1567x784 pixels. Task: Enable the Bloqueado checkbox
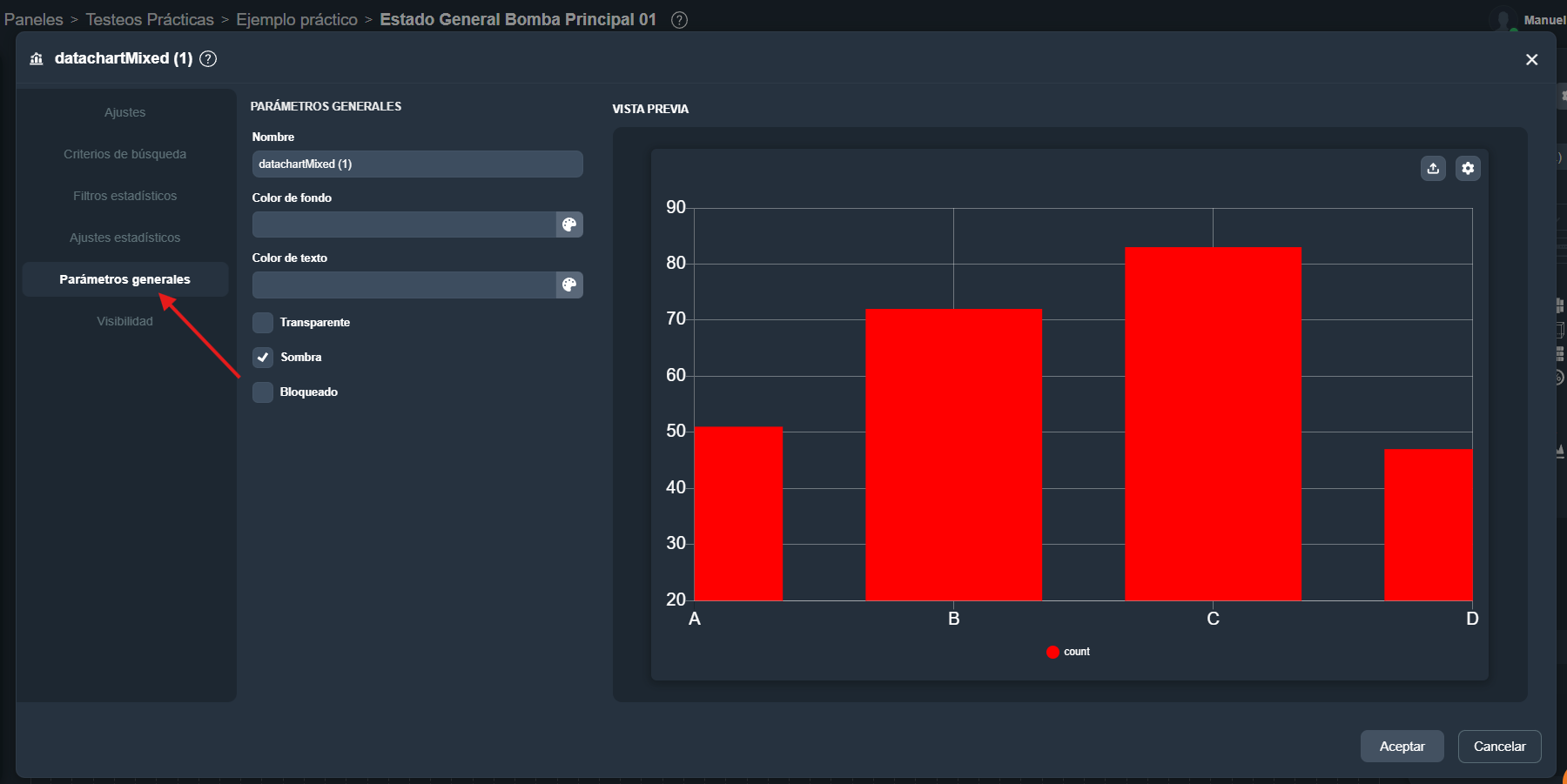(x=263, y=392)
